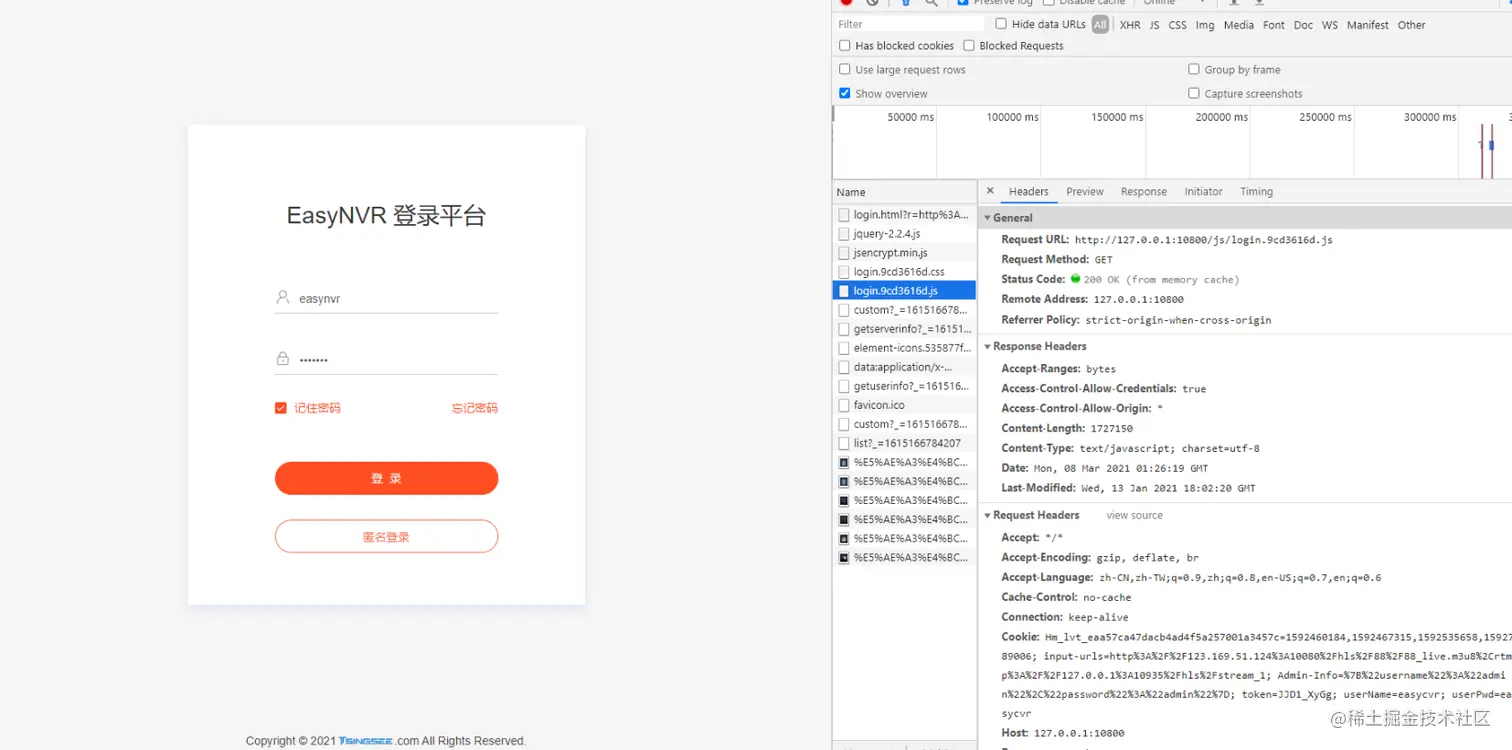The height and width of the screenshot is (750, 1512).
Task: Select the highlighted login.9cd3616d.js request
Action: pos(904,291)
